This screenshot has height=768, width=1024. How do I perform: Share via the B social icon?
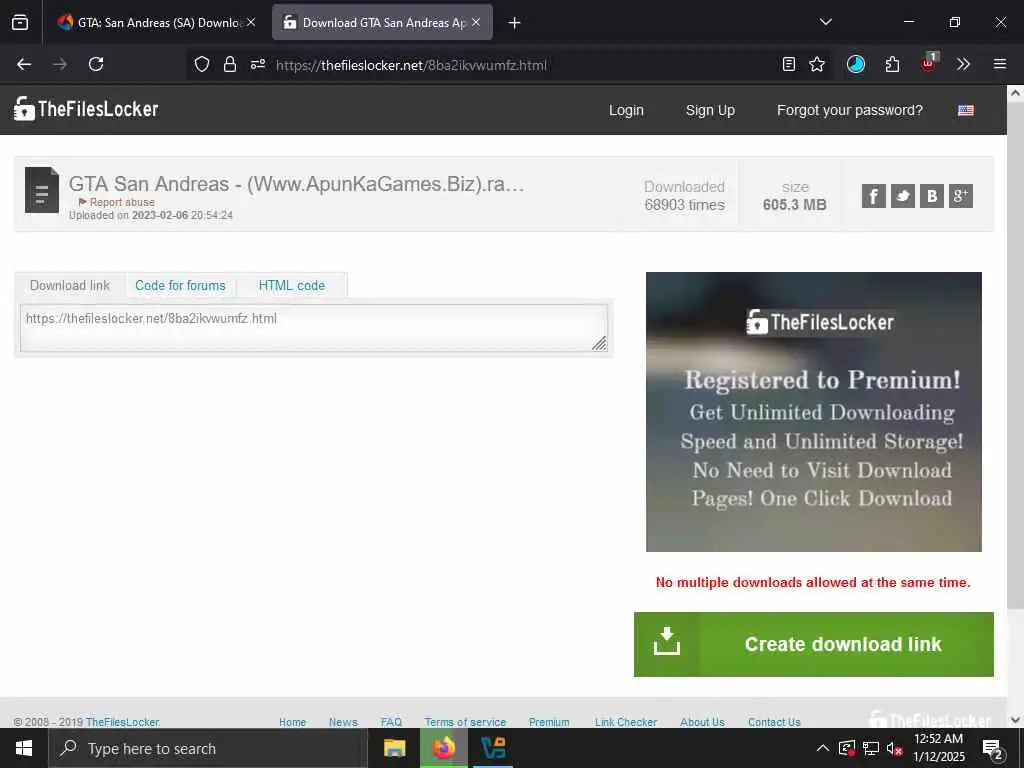(932, 196)
